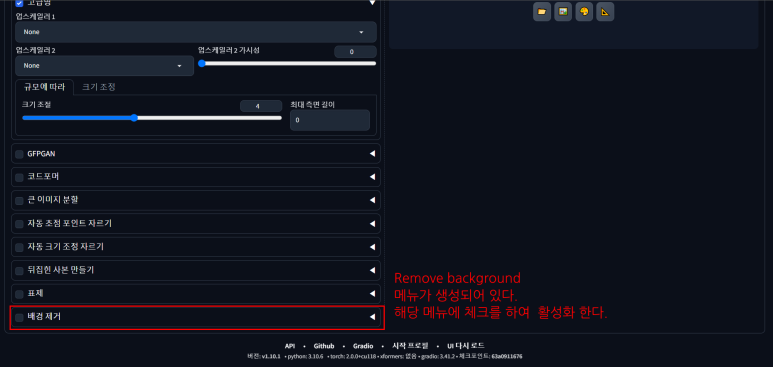Open the Gradio footer link
This screenshot has width=773, height=367.
point(363,346)
